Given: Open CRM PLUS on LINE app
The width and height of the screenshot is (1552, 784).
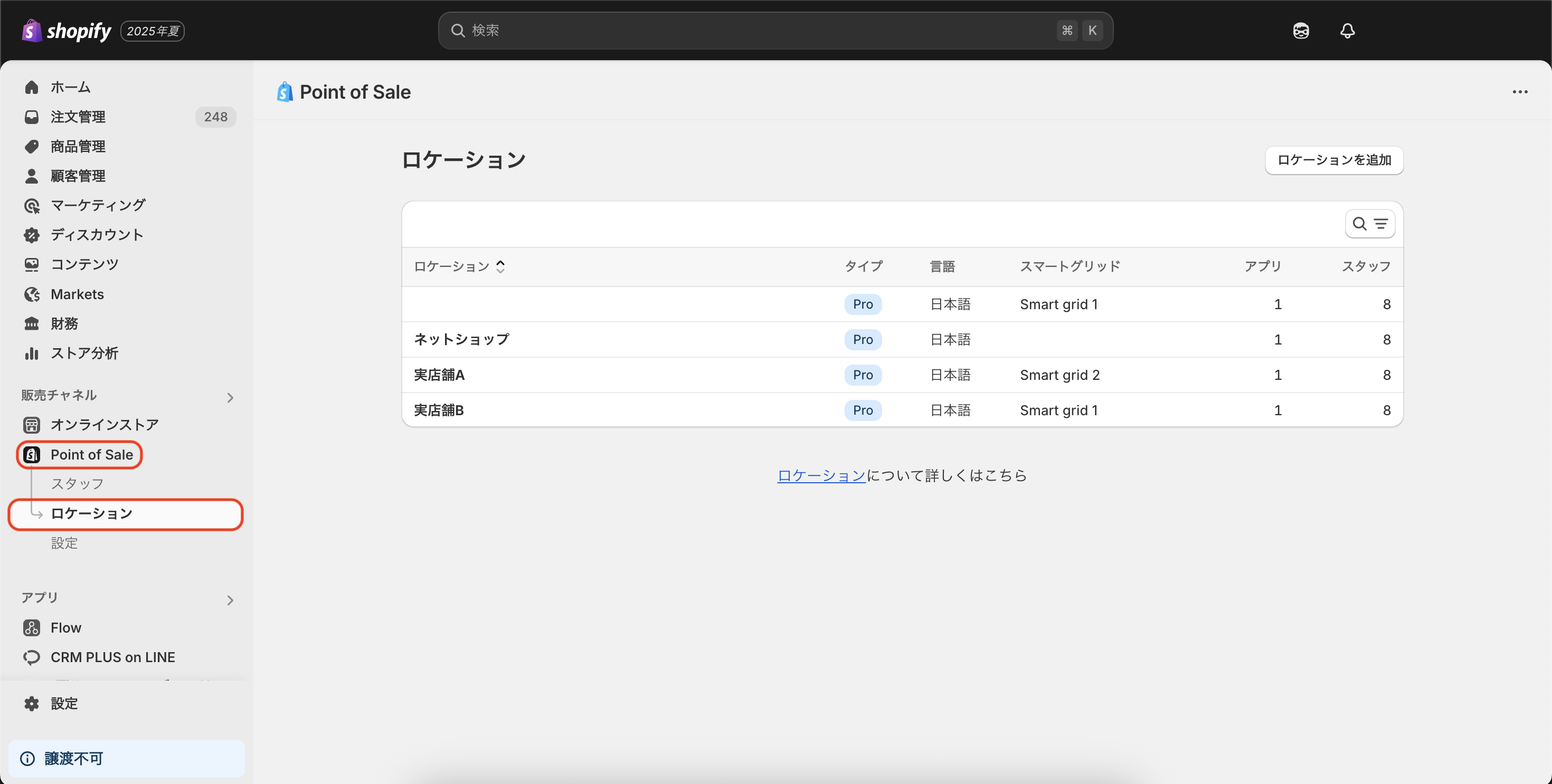Looking at the screenshot, I should [112, 657].
